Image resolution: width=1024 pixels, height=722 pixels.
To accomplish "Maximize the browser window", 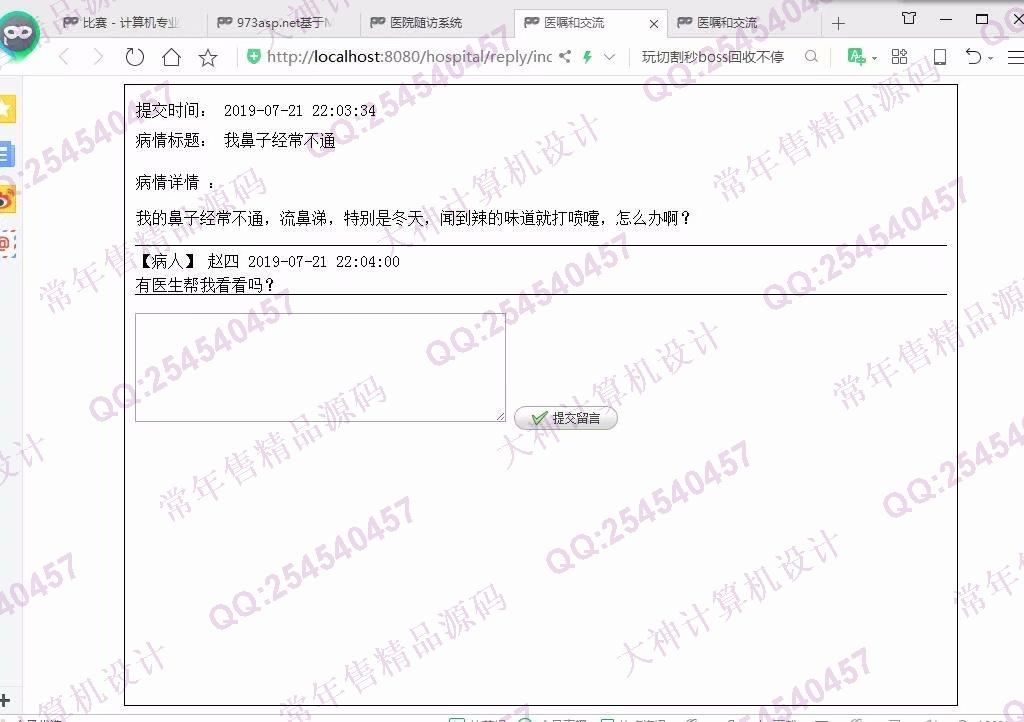I will [x=982, y=19].
